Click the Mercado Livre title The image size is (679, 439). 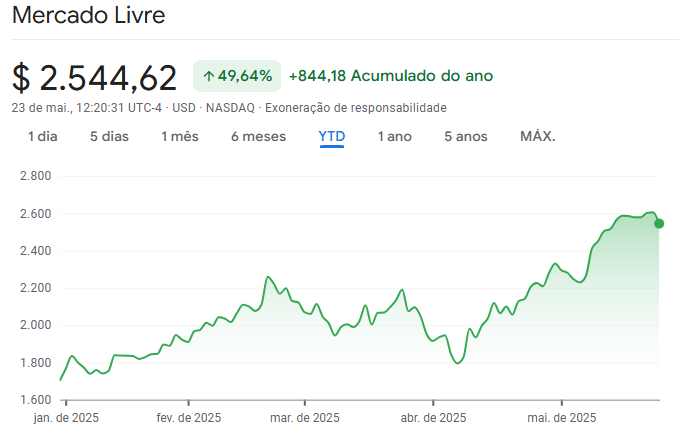[89, 15]
